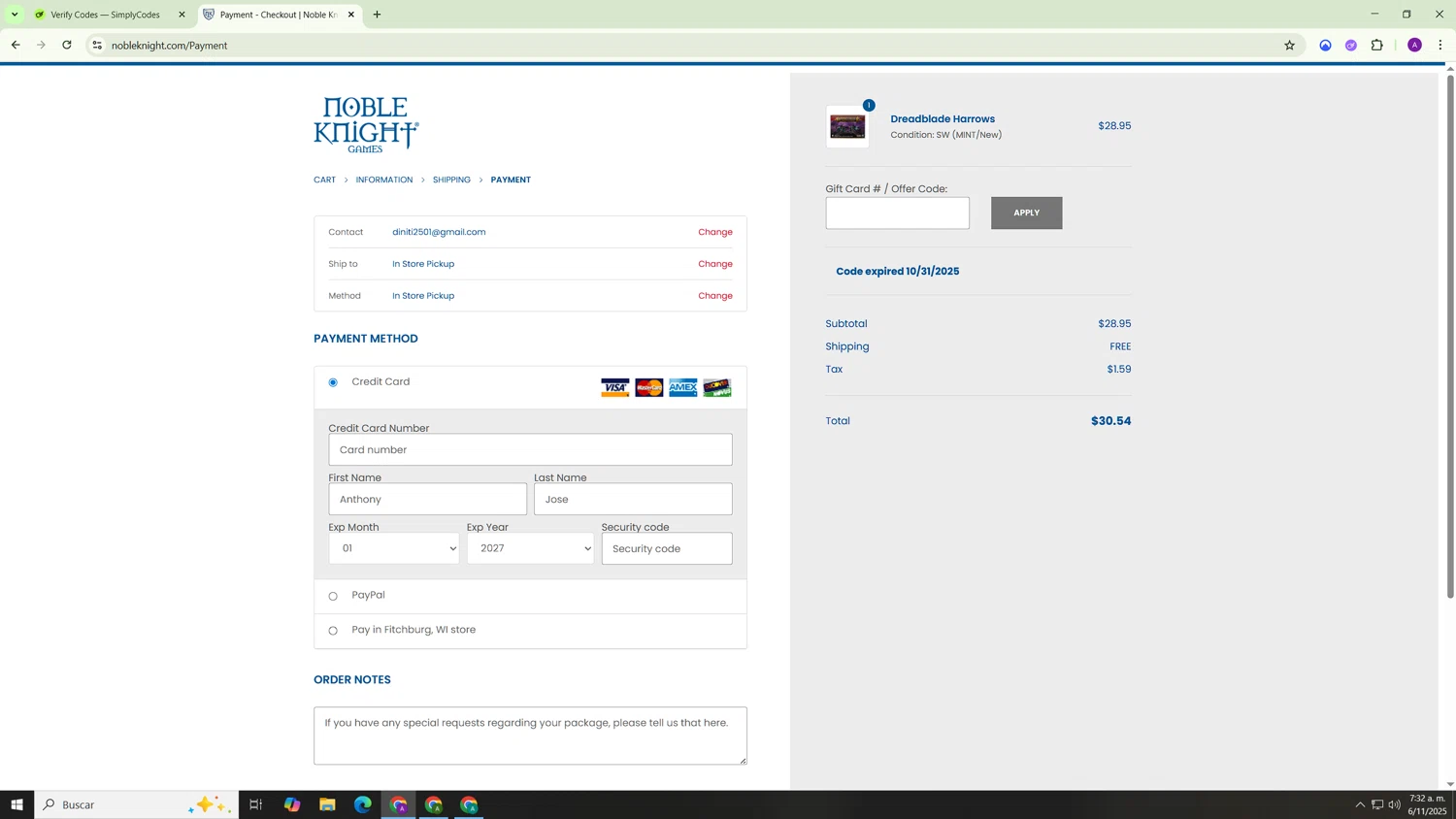Open the volume control in system tray

pos(1395,804)
